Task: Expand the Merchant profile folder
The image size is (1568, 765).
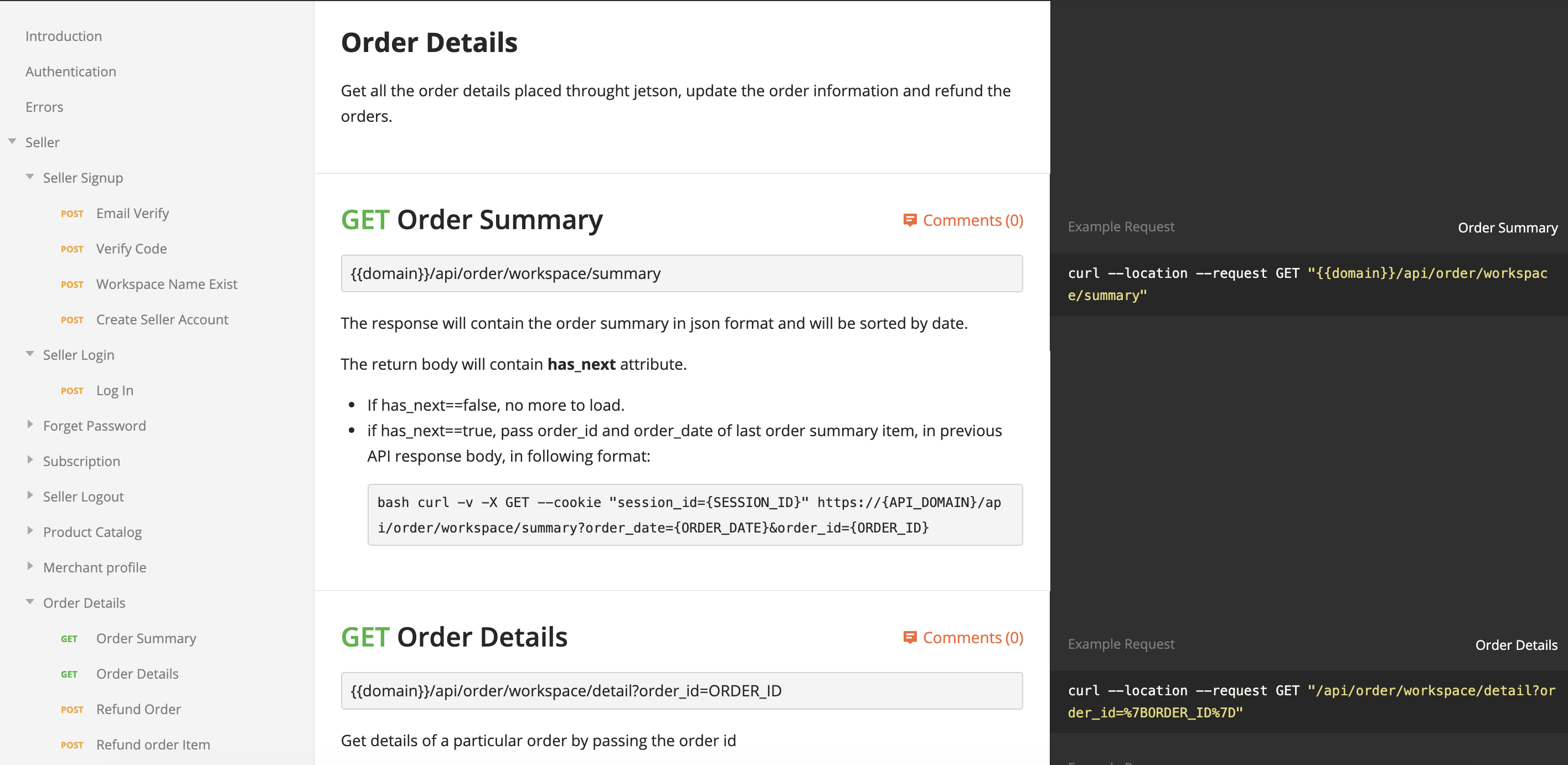Action: 30,567
